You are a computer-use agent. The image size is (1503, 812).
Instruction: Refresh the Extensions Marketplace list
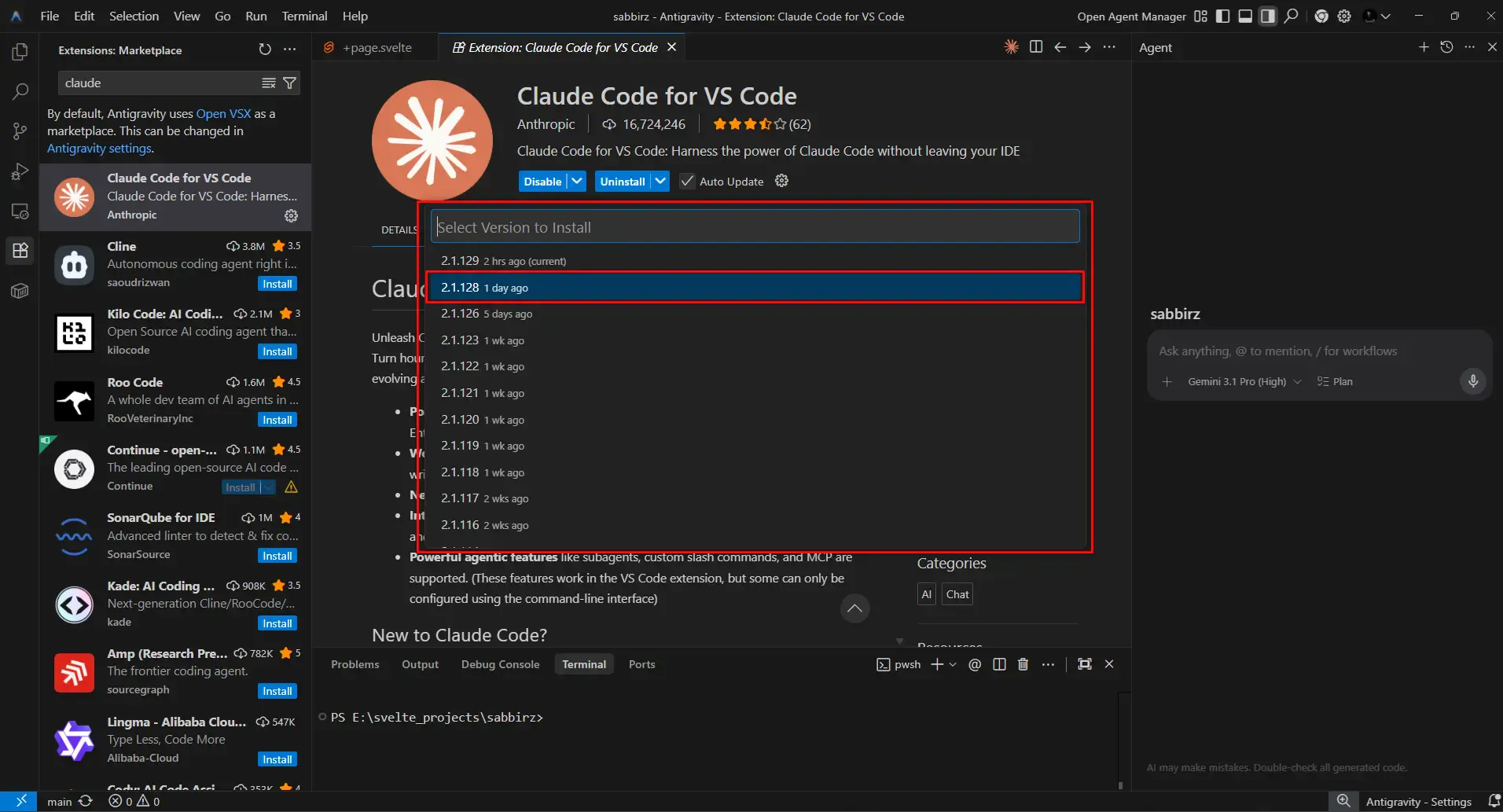pyautogui.click(x=265, y=50)
